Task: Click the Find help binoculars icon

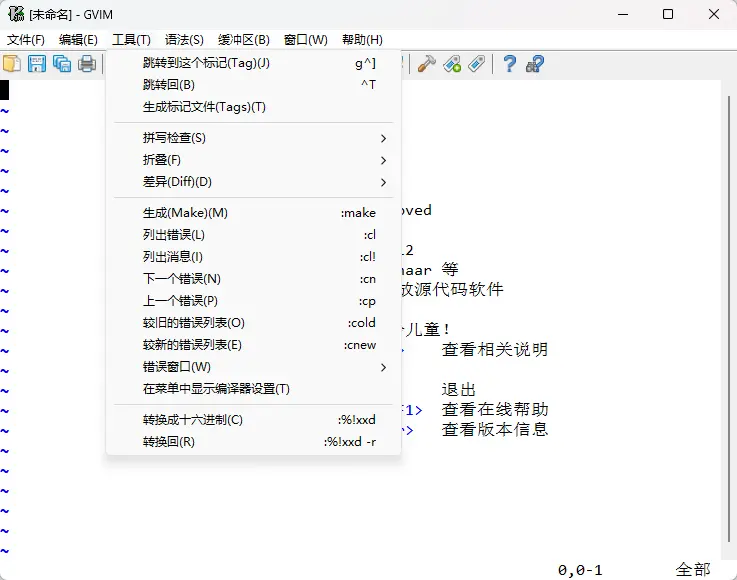Action: (x=535, y=63)
